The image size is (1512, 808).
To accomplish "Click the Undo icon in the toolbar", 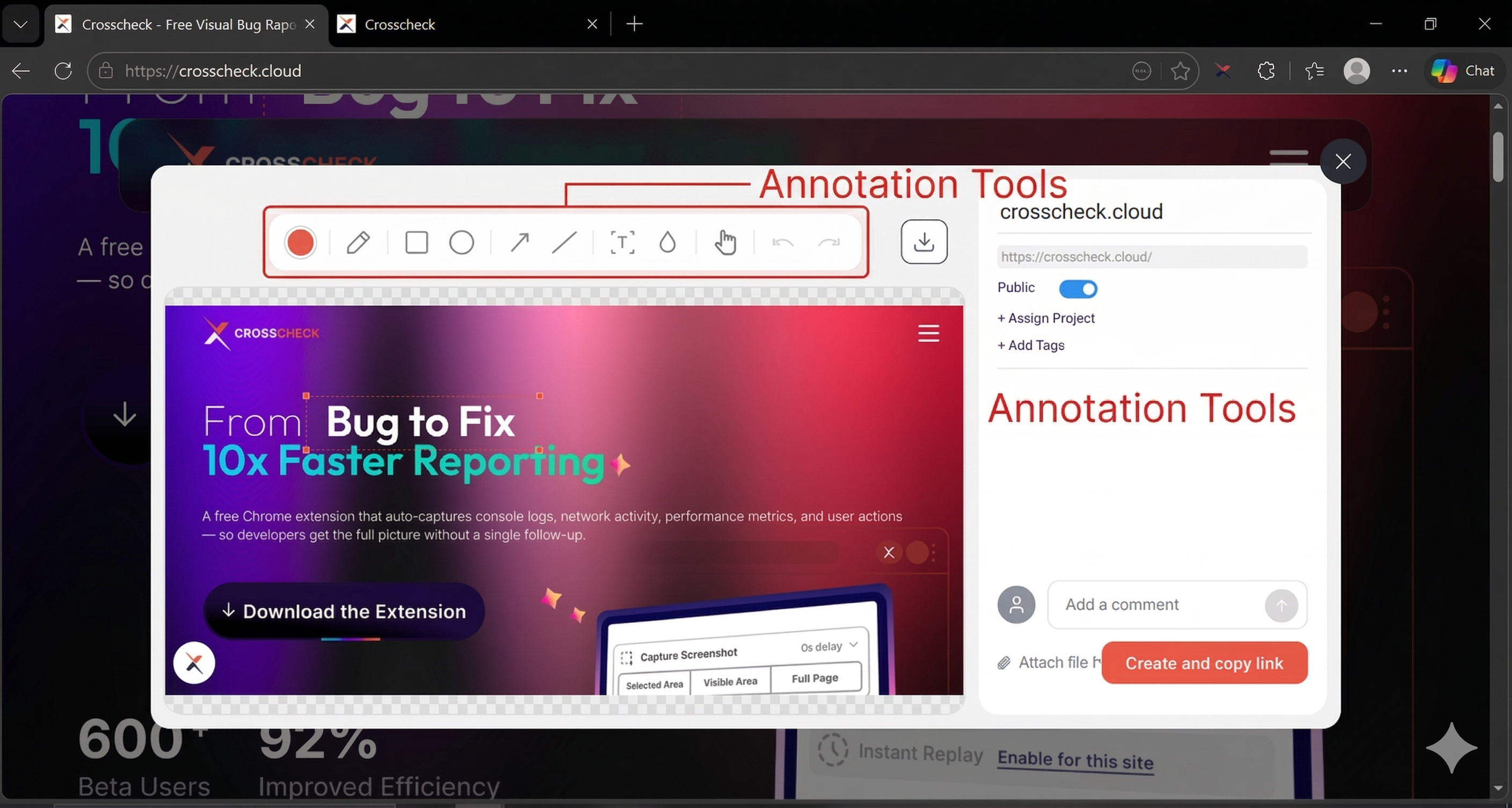I will [x=784, y=242].
